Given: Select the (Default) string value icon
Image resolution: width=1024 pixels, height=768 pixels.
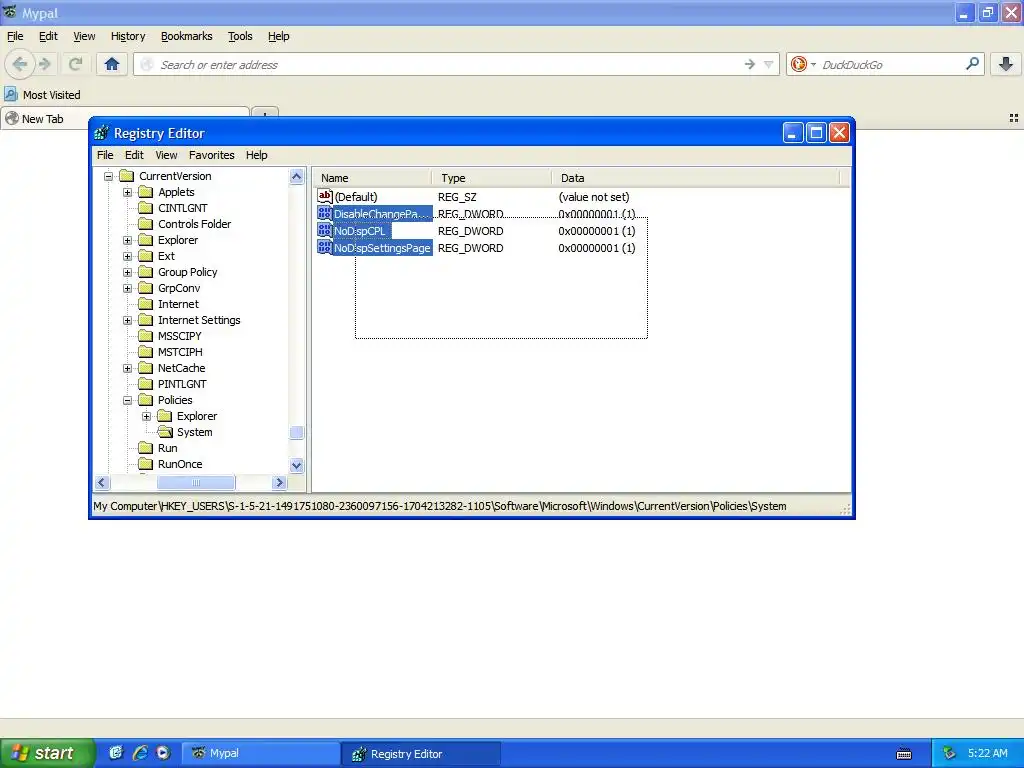Looking at the screenshot, I should tap(325, 196).
